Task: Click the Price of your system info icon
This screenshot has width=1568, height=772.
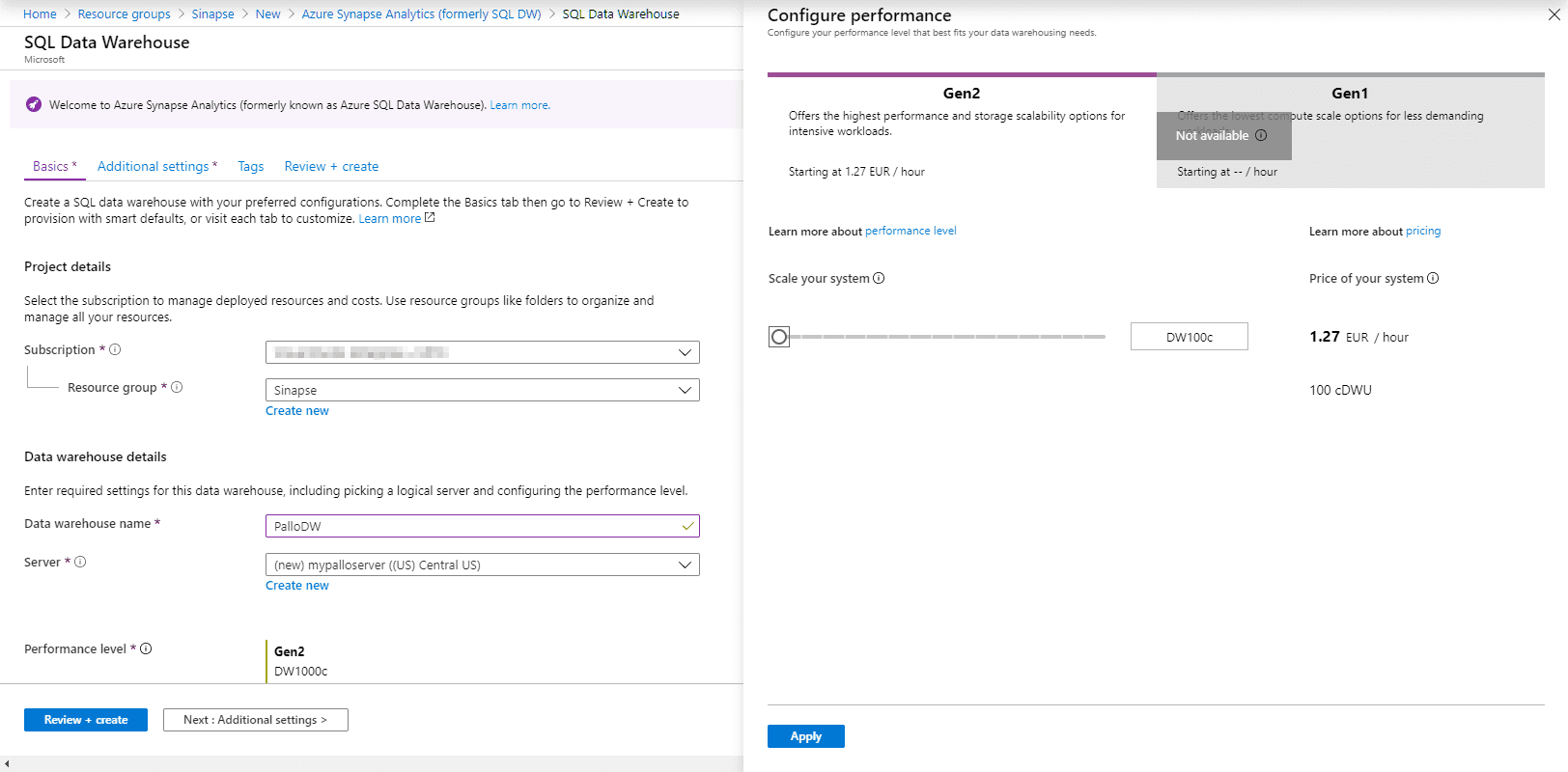Action: 1433,278
